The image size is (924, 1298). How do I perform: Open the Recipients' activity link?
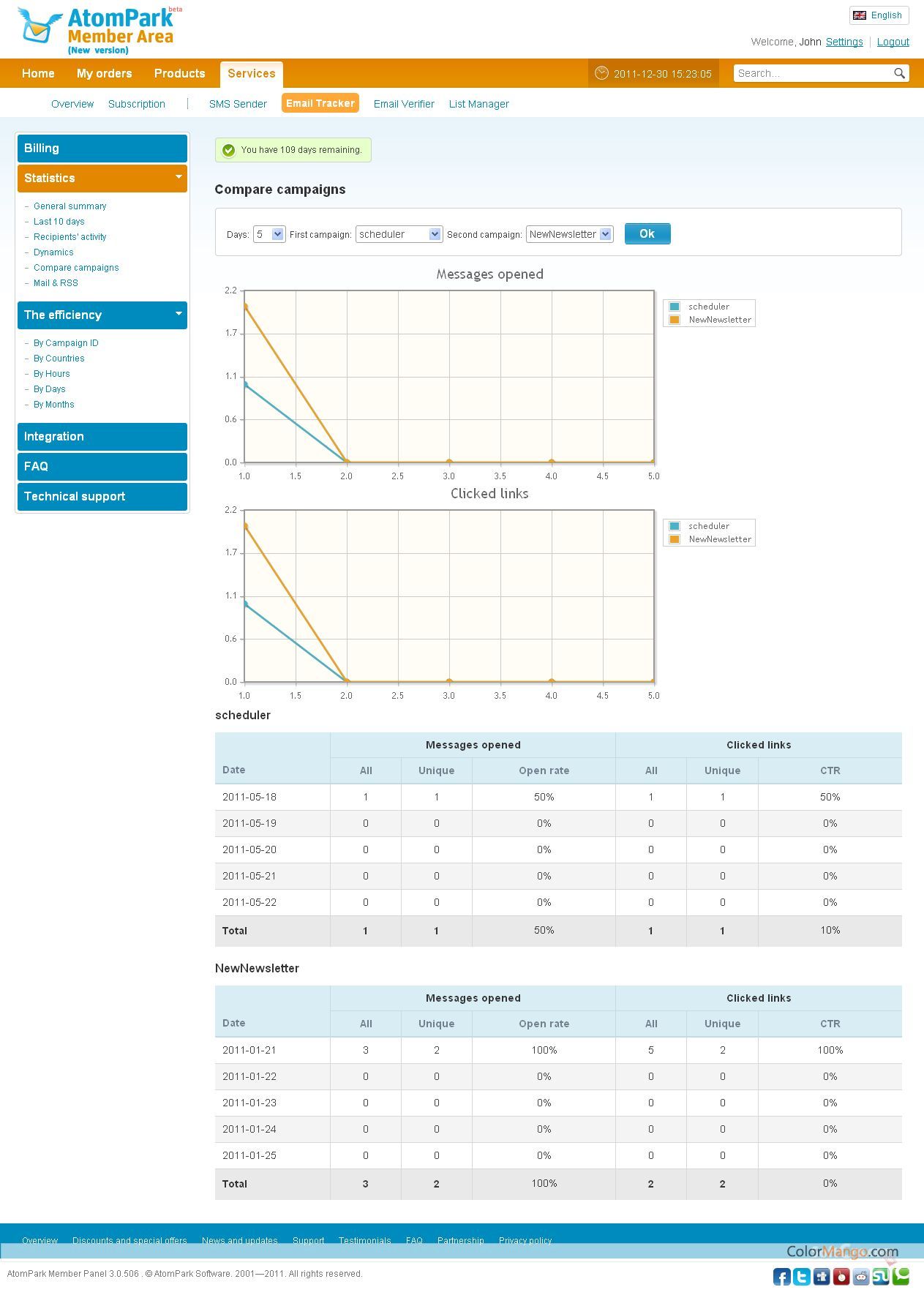coord(70,237)
